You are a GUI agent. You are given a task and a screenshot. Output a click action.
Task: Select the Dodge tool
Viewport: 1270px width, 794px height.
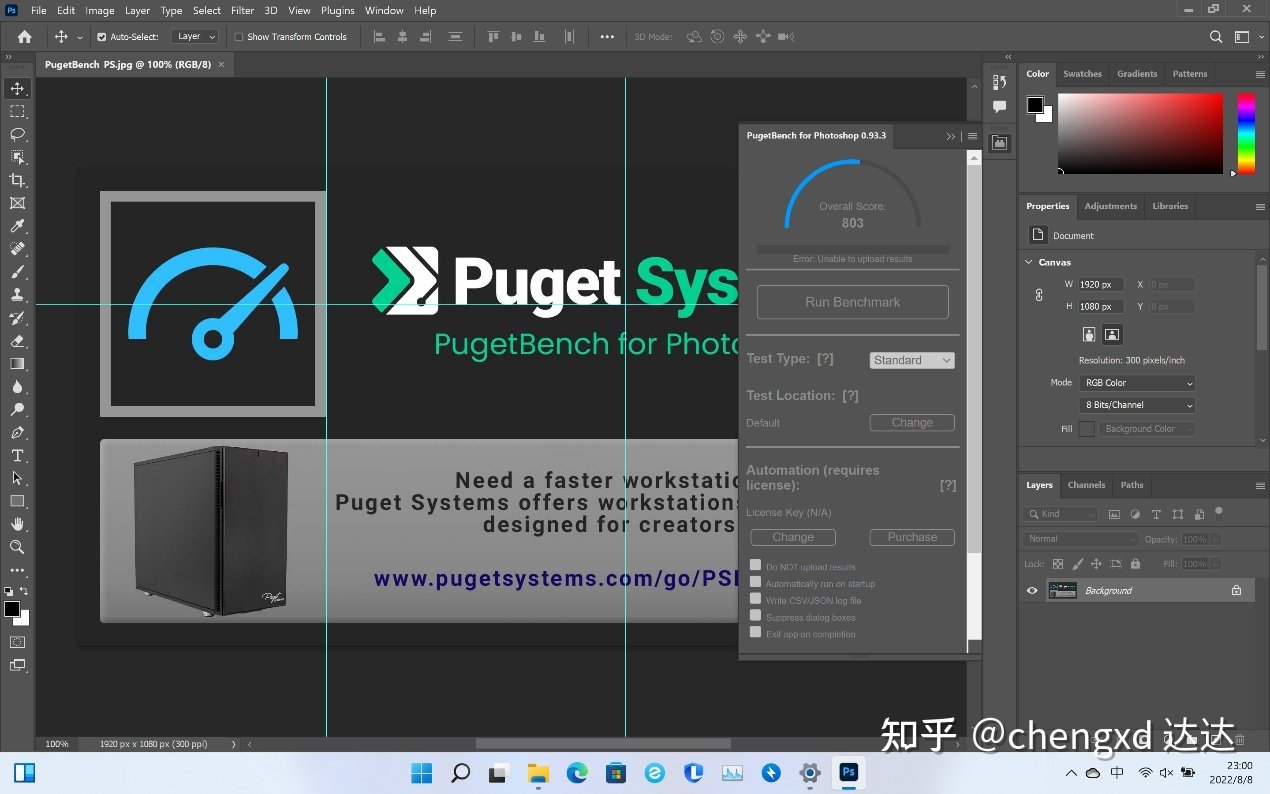(x=17, y=410)
